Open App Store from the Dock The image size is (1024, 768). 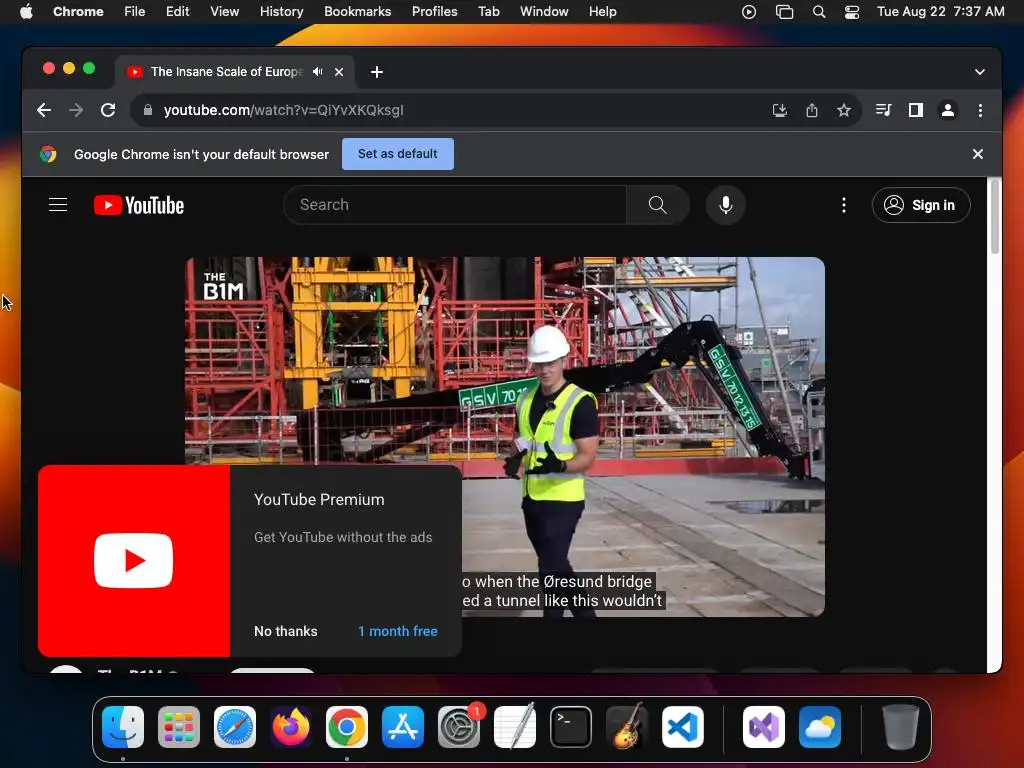tap(403, 727)
